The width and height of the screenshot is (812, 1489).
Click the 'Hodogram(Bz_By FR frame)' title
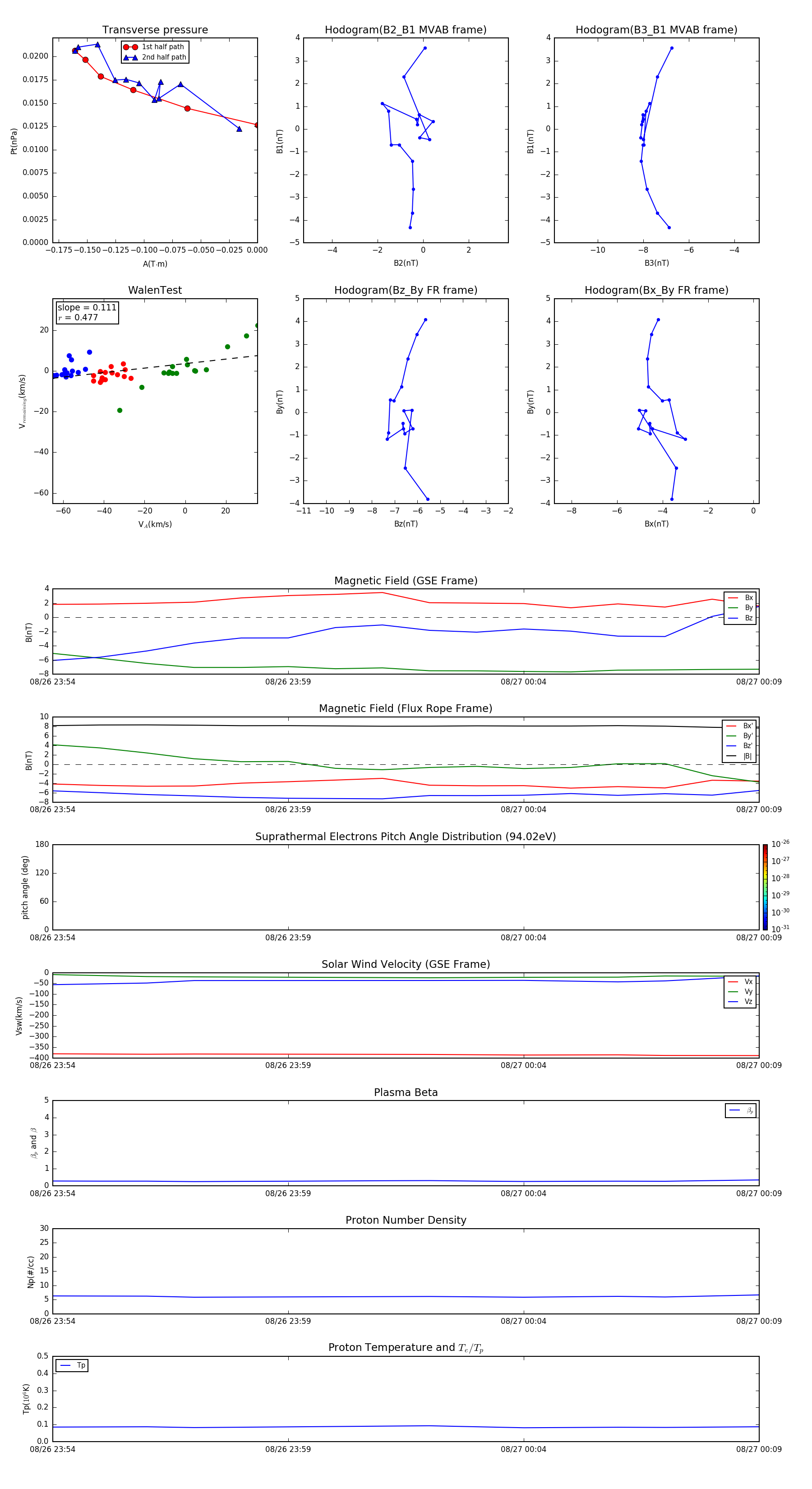click(406, 290)
